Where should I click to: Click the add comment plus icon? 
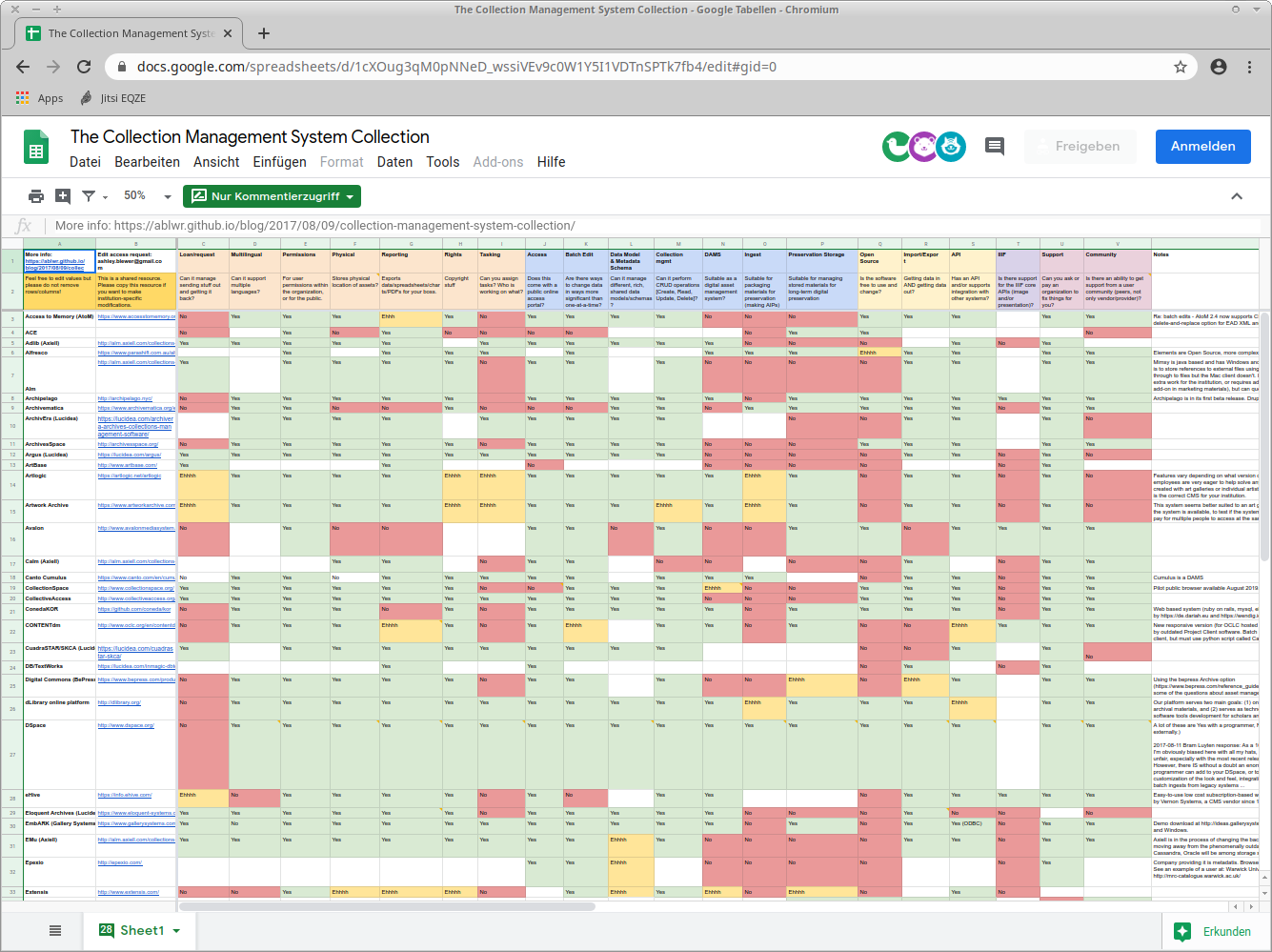pos(63,196)
